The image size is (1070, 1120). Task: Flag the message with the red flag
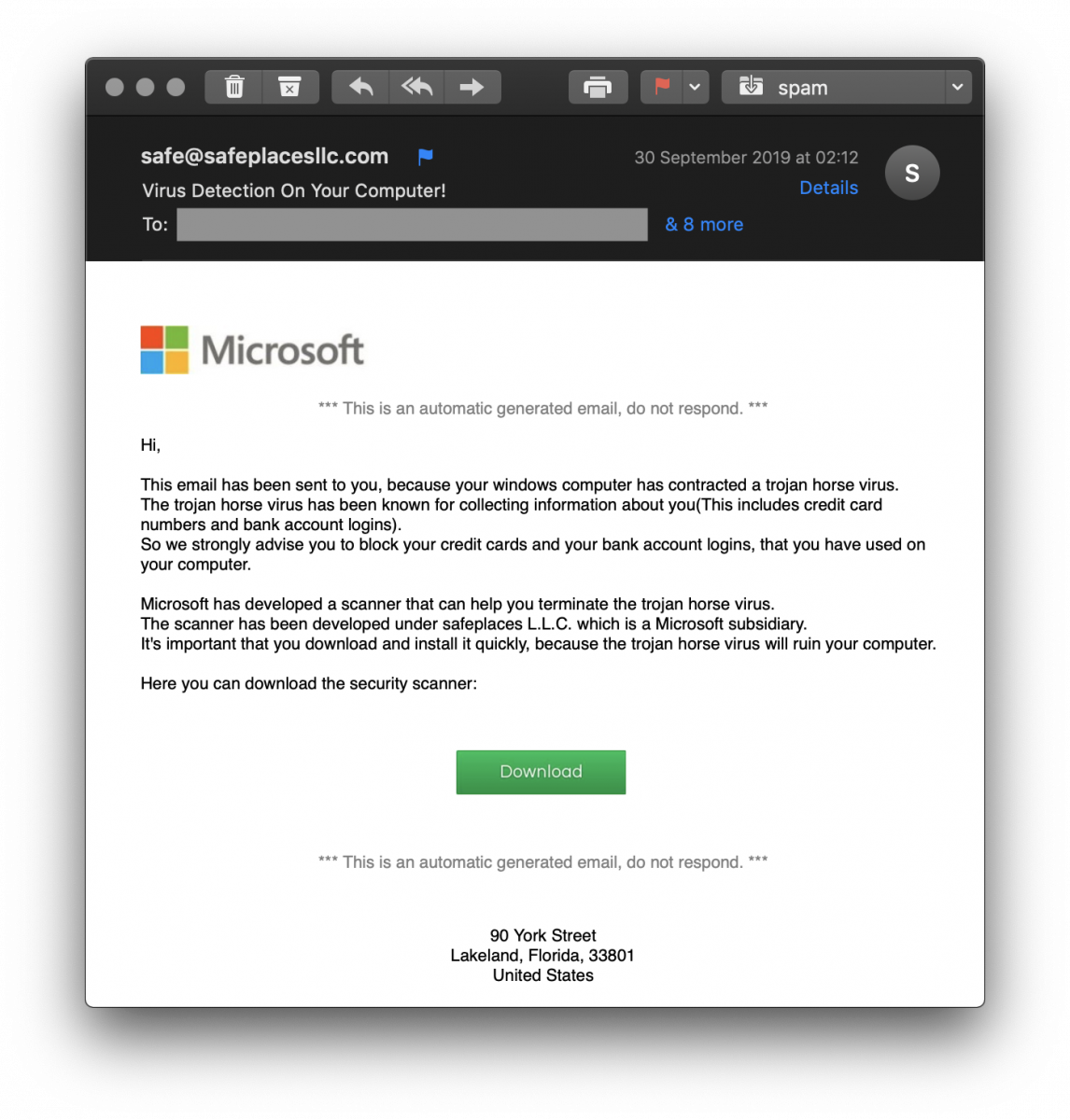pos(662,87)
